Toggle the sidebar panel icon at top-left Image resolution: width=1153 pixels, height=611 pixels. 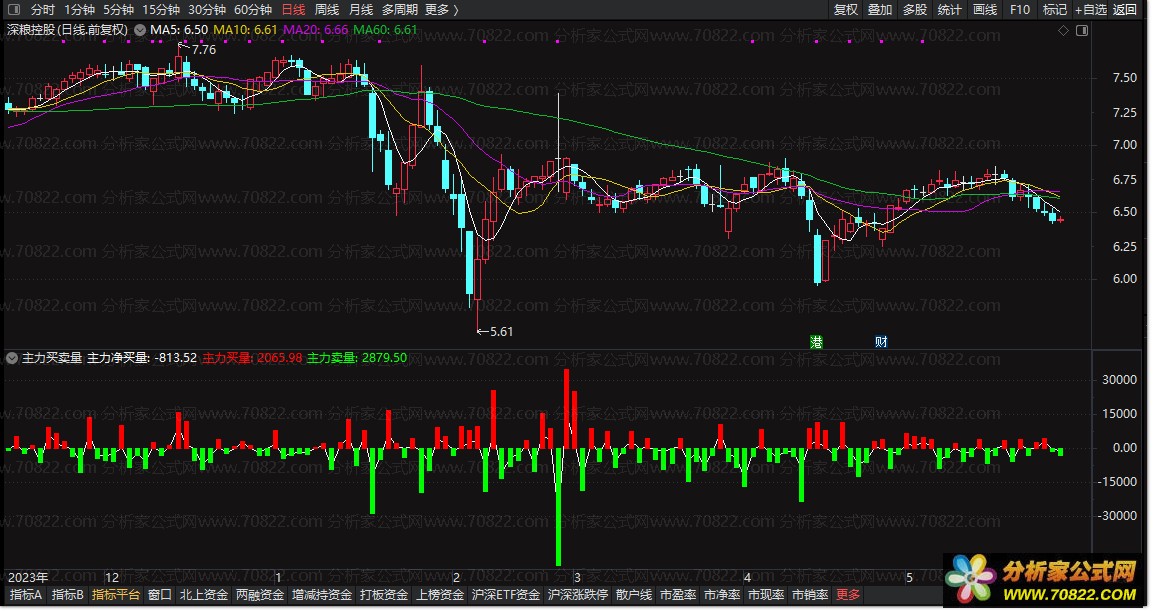pyautogui.click(x=13, y=10)
